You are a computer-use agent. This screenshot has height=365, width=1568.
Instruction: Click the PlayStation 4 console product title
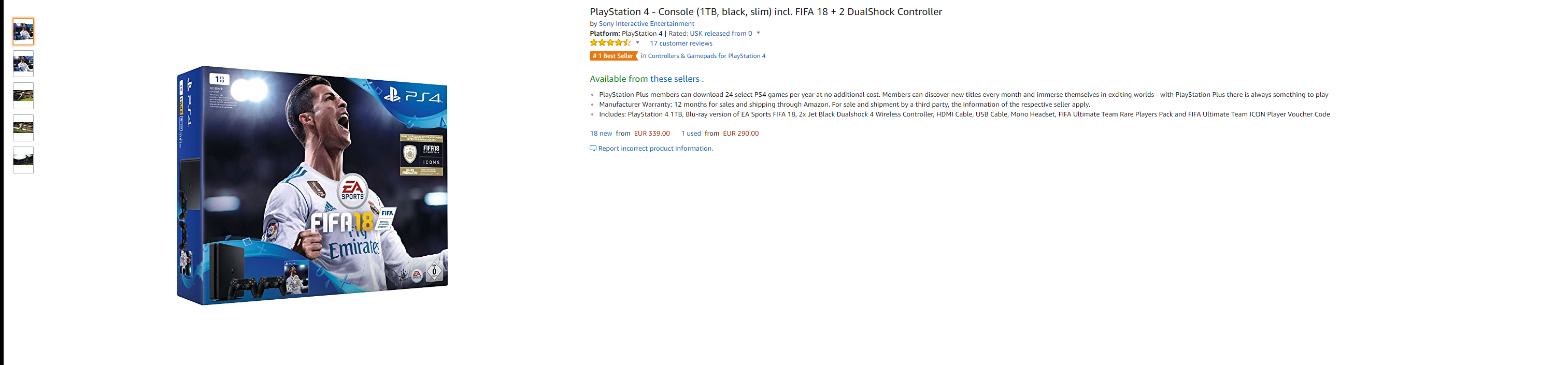point(765,11)
